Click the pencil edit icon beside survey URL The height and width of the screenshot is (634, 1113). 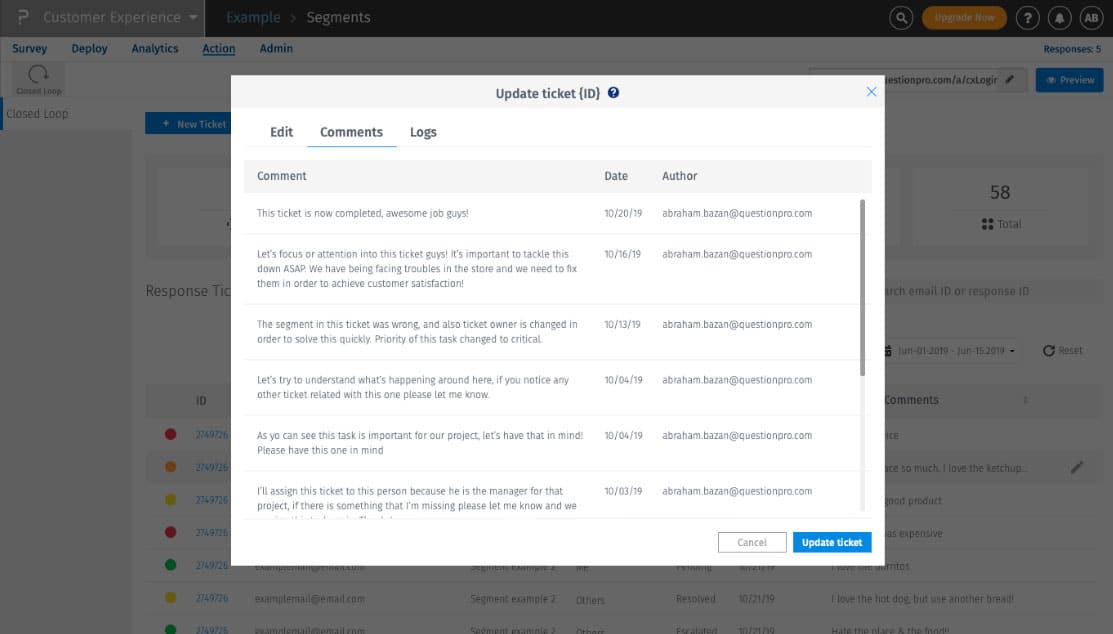[x=1009, y=80]
